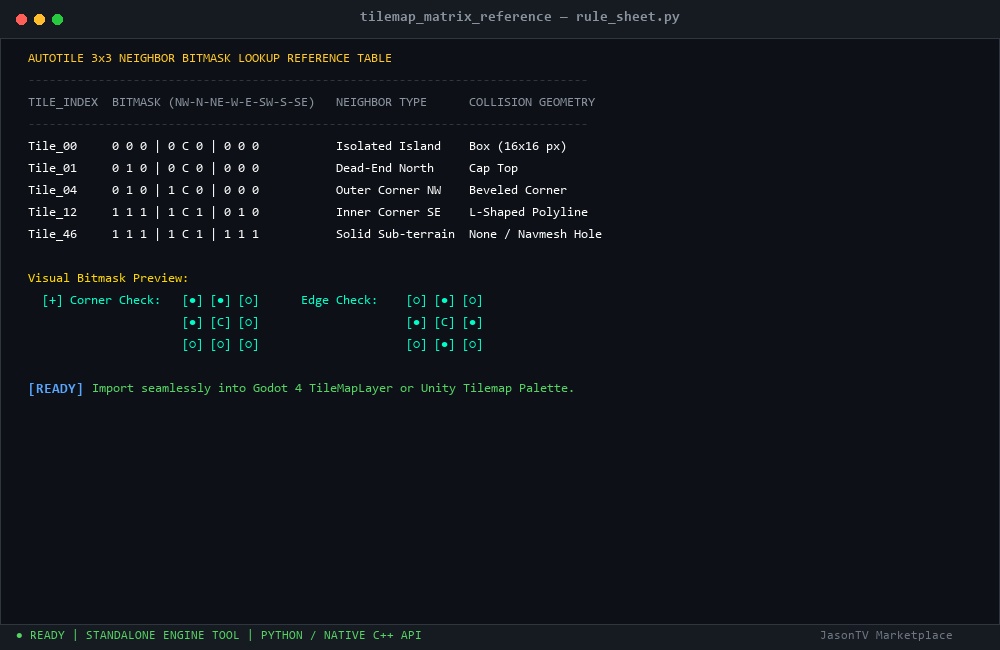
Task: Click the red close window button
Action: click(x=21, y=19)
